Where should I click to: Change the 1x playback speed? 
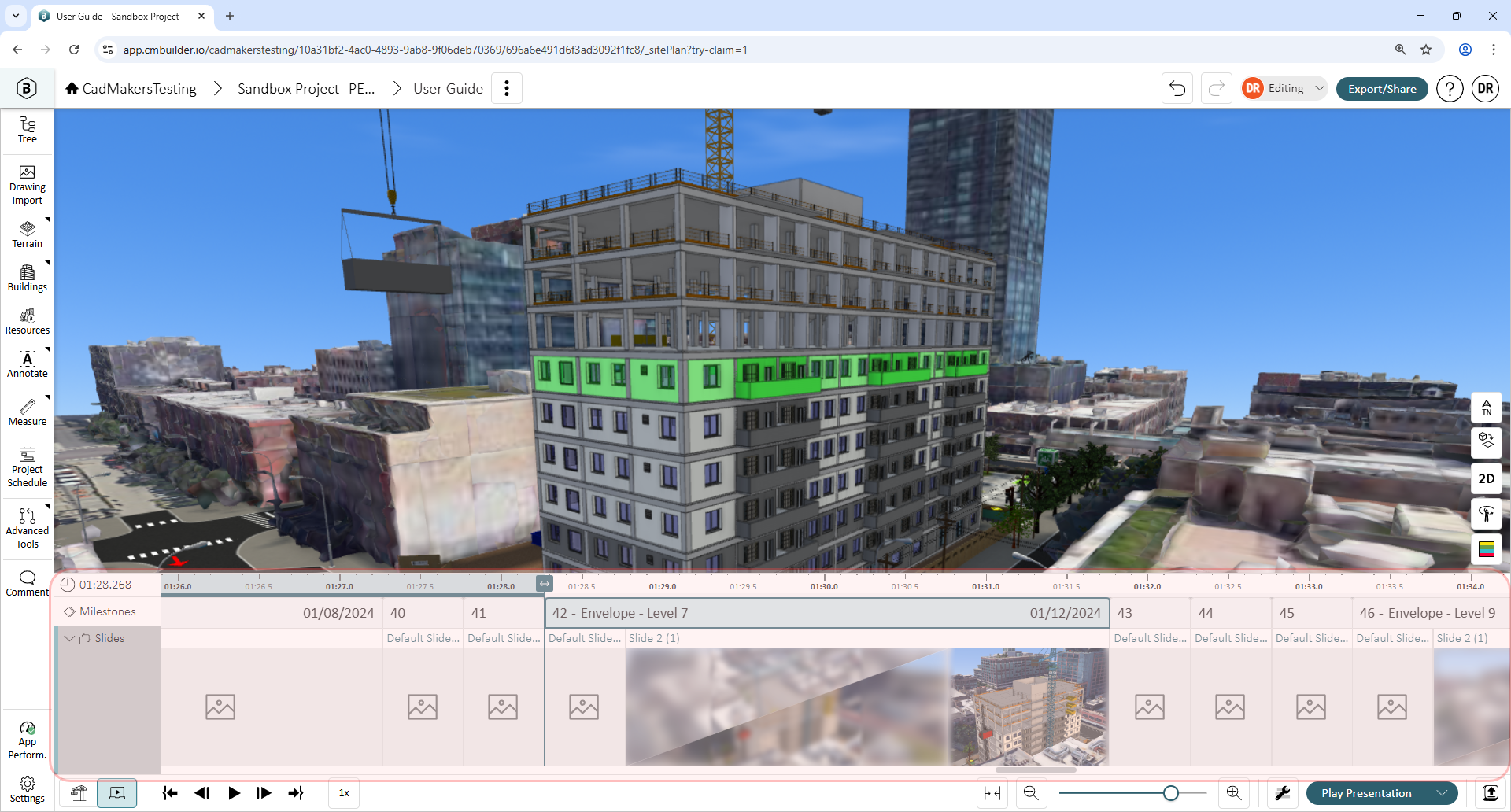tap(344, 793)
